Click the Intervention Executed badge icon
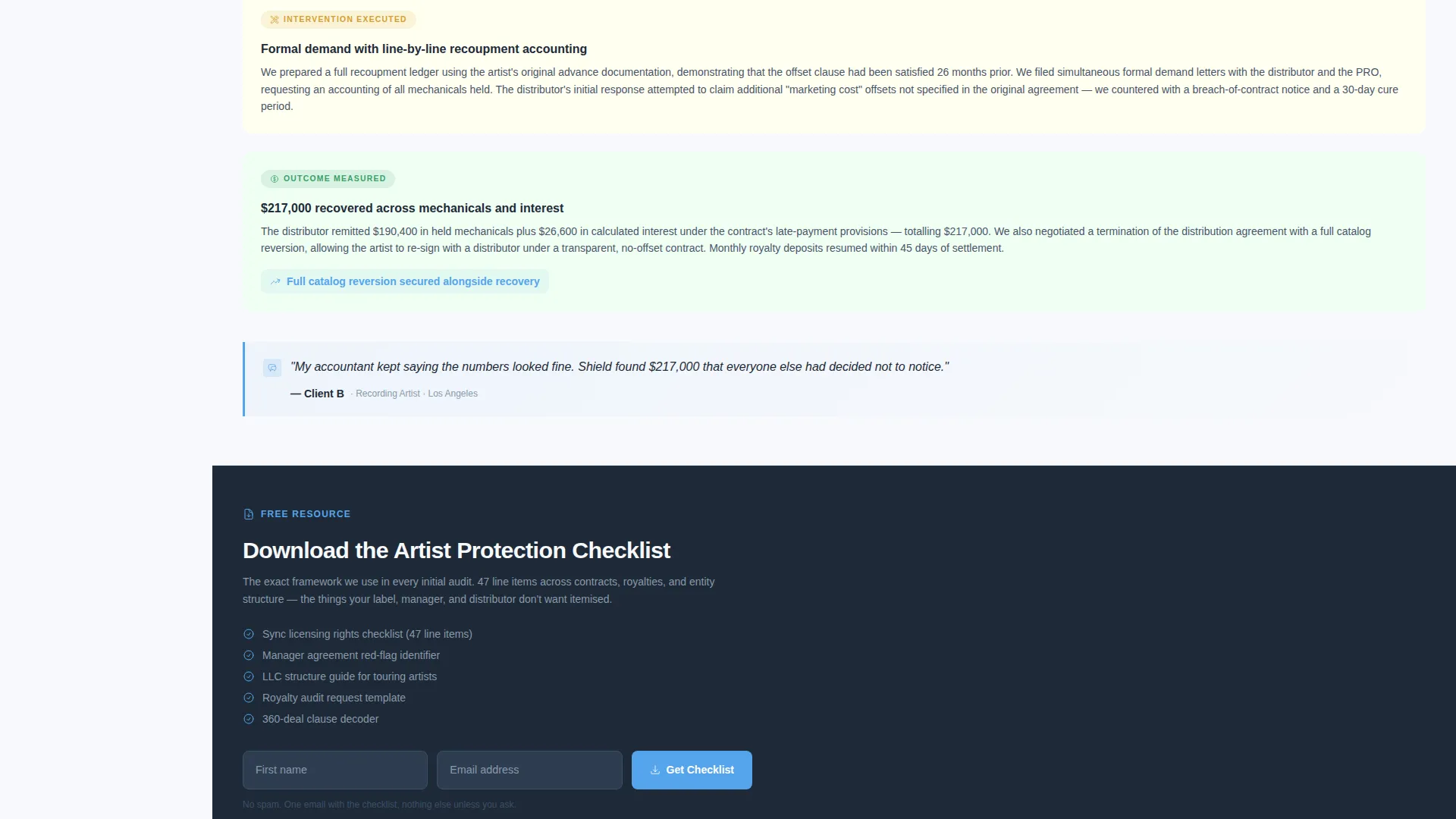This screenshot has height=819, width=1456. (275, 20)
